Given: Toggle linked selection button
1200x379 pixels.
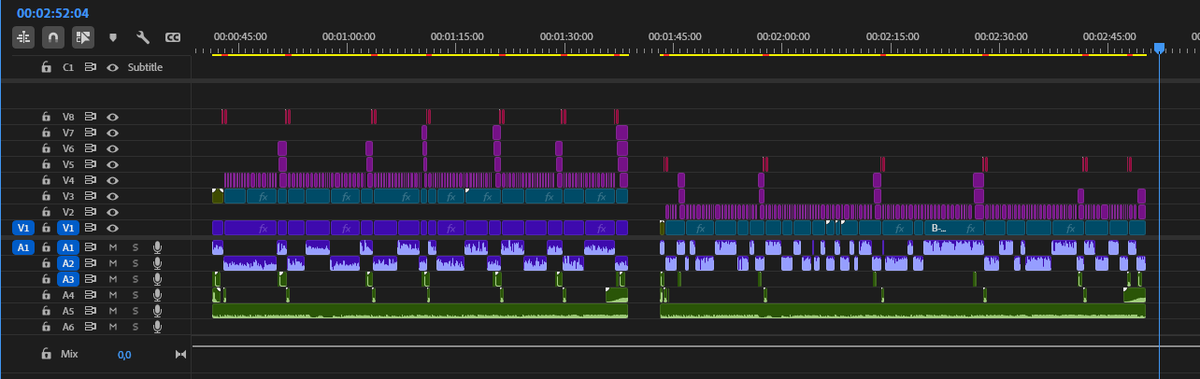Looking at the screenshot, I should coord(82,37).
